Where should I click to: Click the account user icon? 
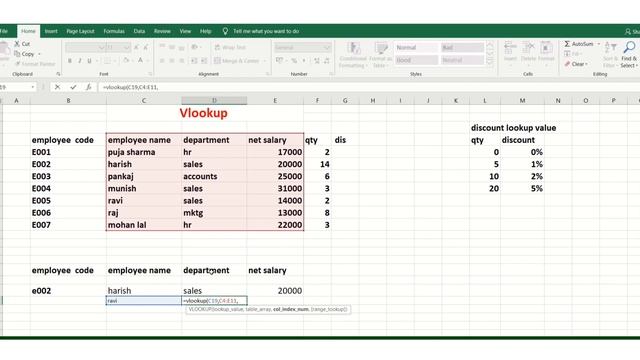click(628, 31)
